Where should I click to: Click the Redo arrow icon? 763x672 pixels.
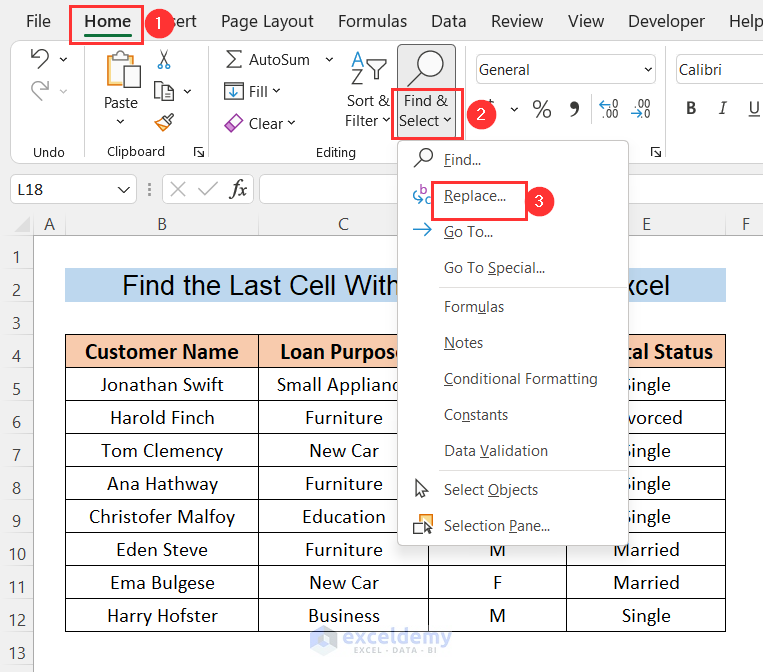click(x=40, y=91)
